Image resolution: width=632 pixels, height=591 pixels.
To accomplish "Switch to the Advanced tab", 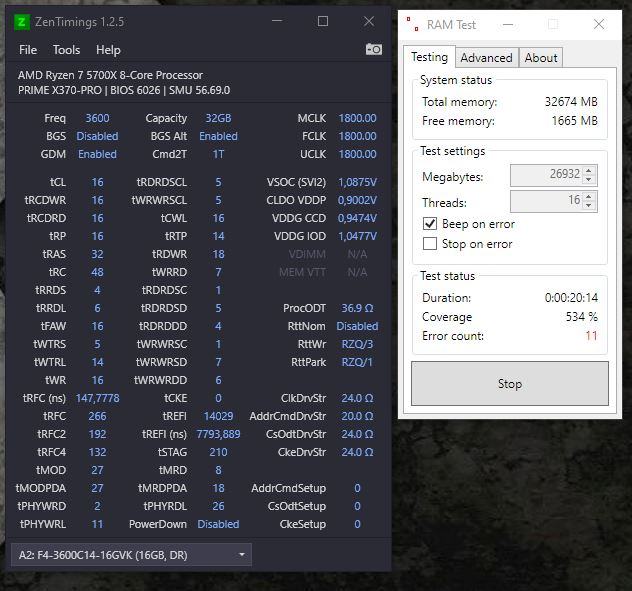I will (x=486, y=58).
